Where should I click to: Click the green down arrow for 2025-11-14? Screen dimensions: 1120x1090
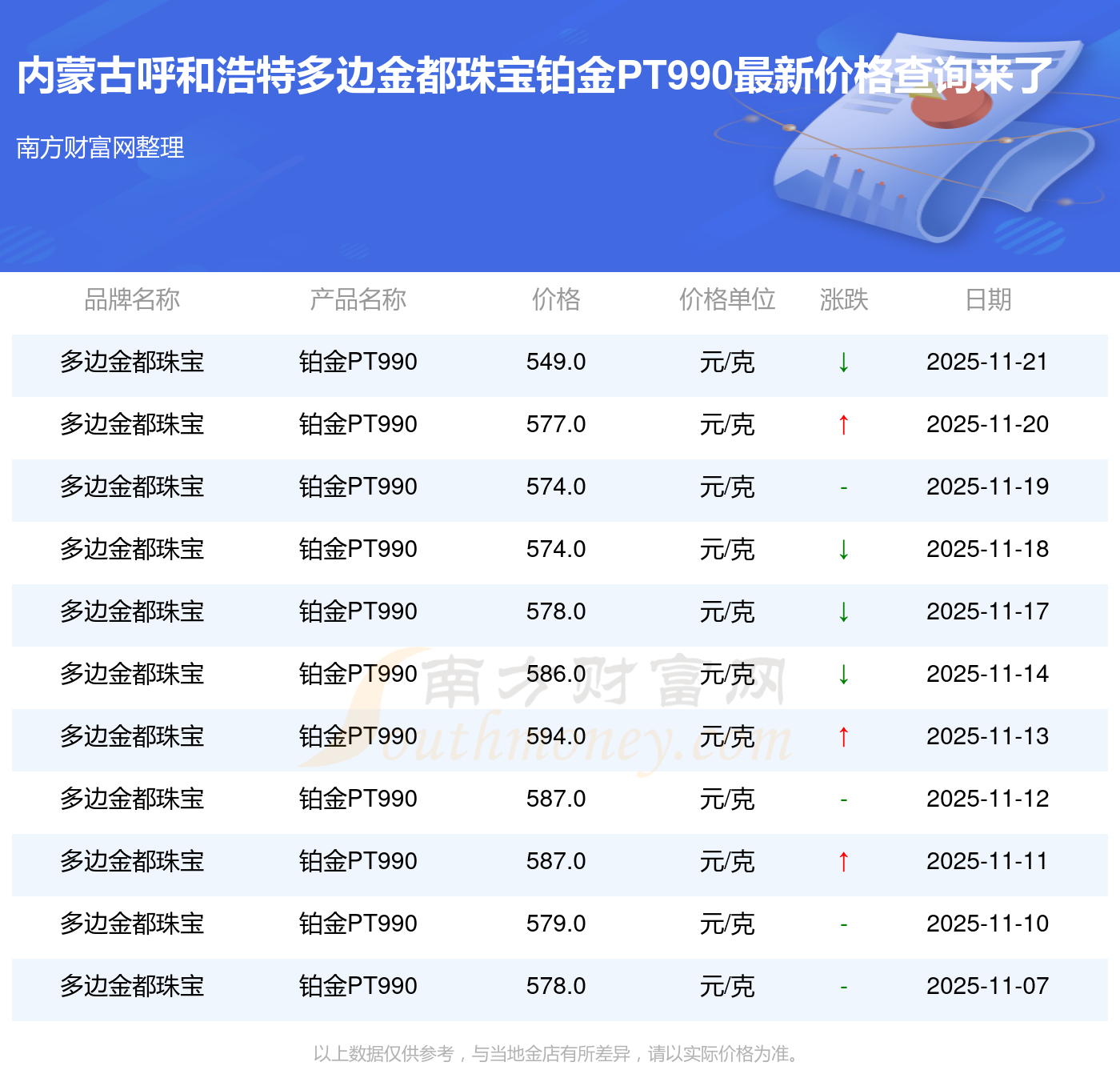pyautogui.click(x=843, y=675)
